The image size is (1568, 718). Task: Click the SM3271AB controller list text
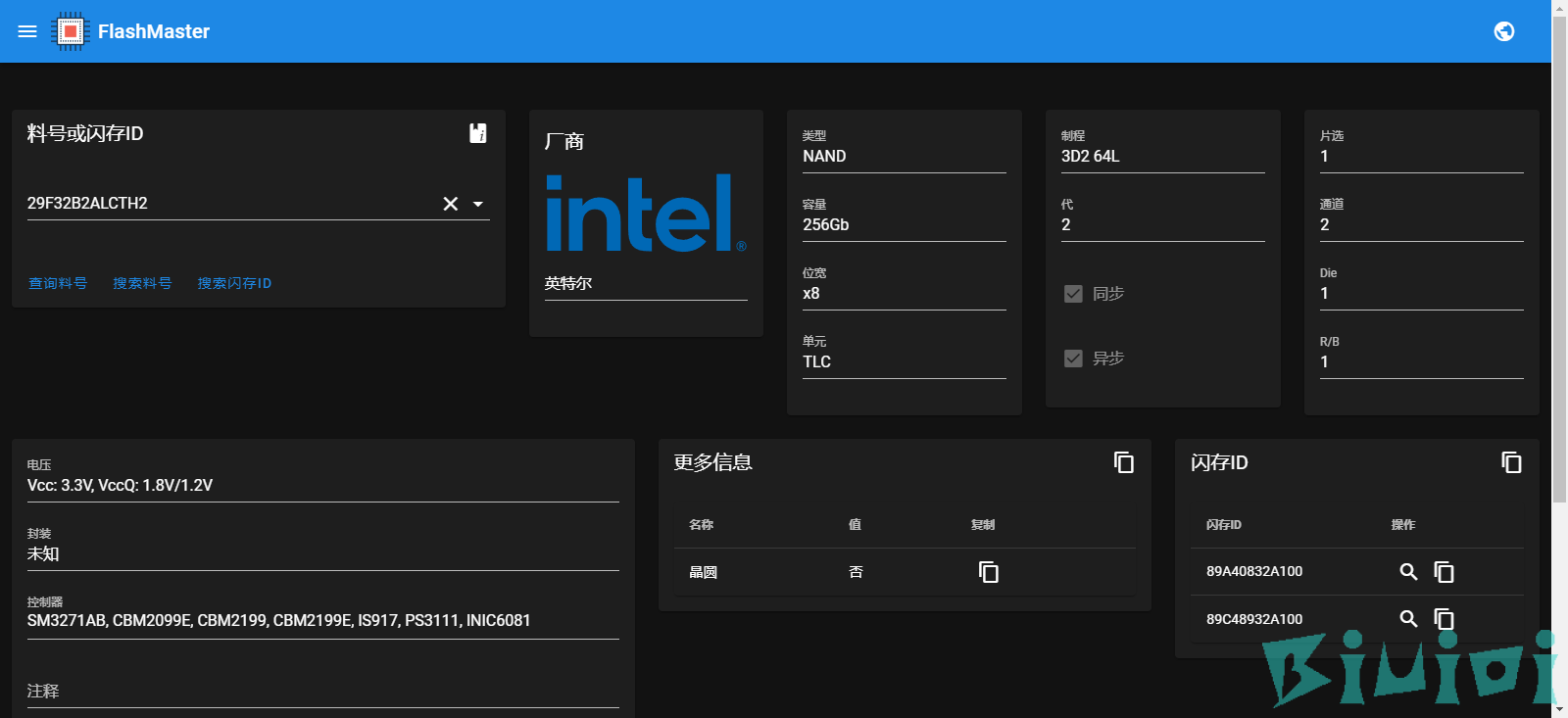278,621
